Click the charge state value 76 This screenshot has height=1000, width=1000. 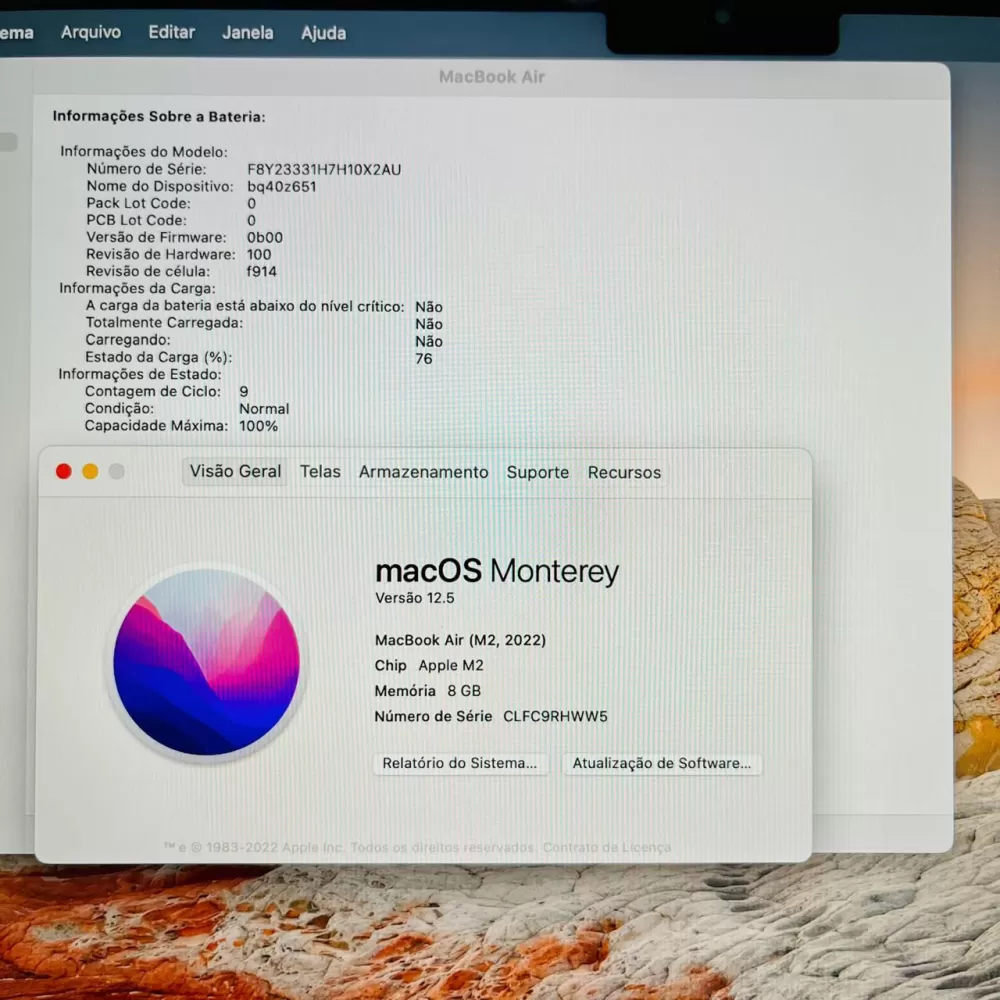pos(423,358)
